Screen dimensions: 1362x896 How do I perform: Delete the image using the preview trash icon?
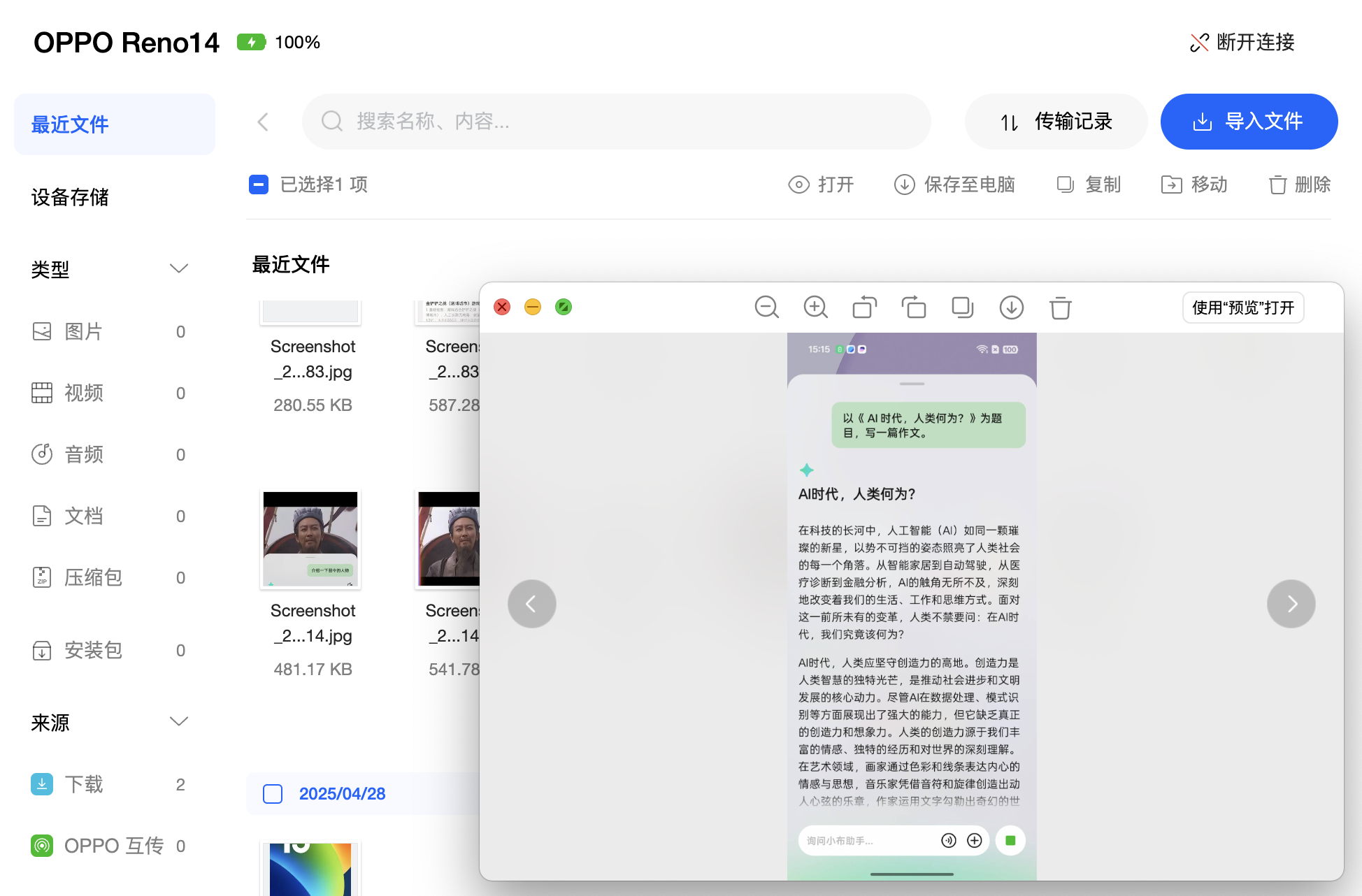[1060, 308]
